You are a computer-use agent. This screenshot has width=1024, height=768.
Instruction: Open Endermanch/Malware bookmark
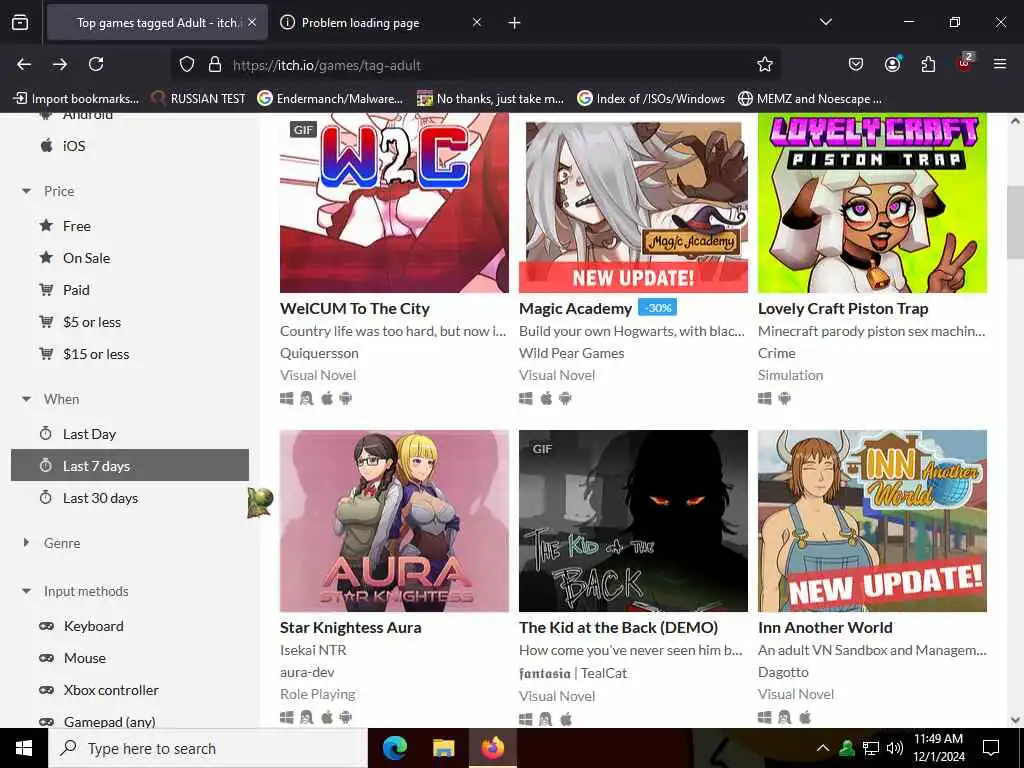(x=330, y=99)
